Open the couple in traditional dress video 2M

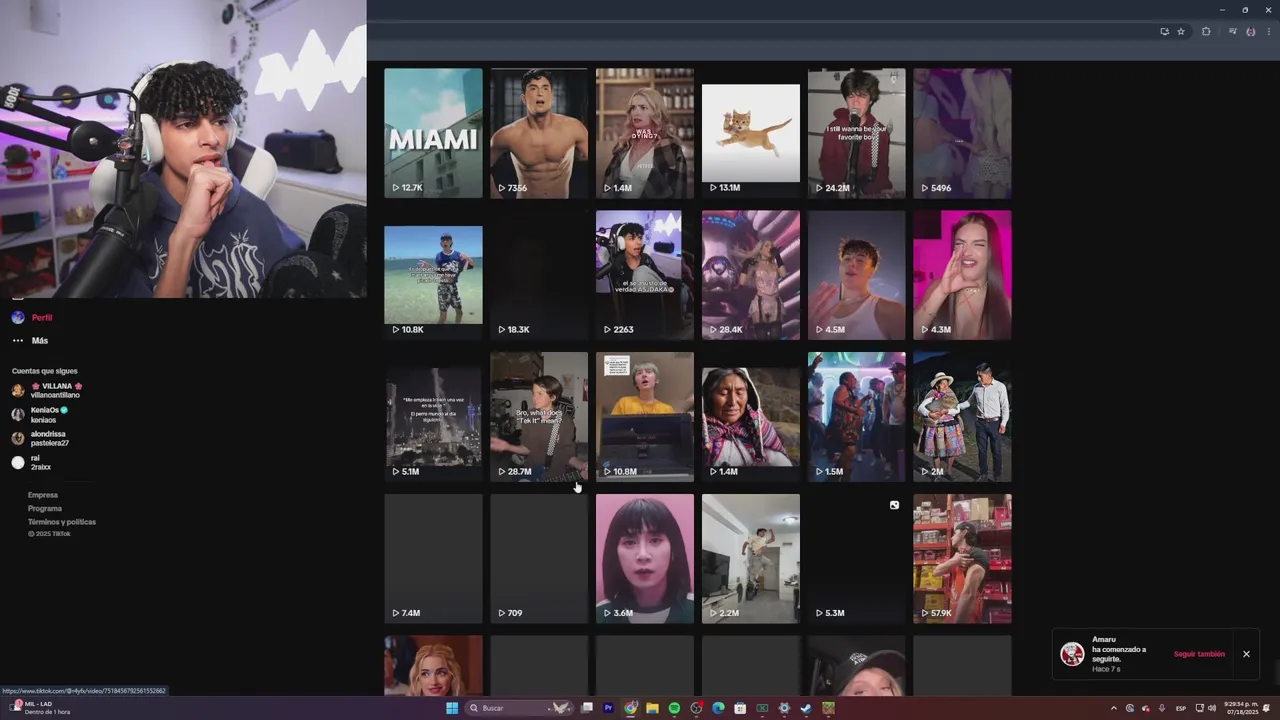962,417
